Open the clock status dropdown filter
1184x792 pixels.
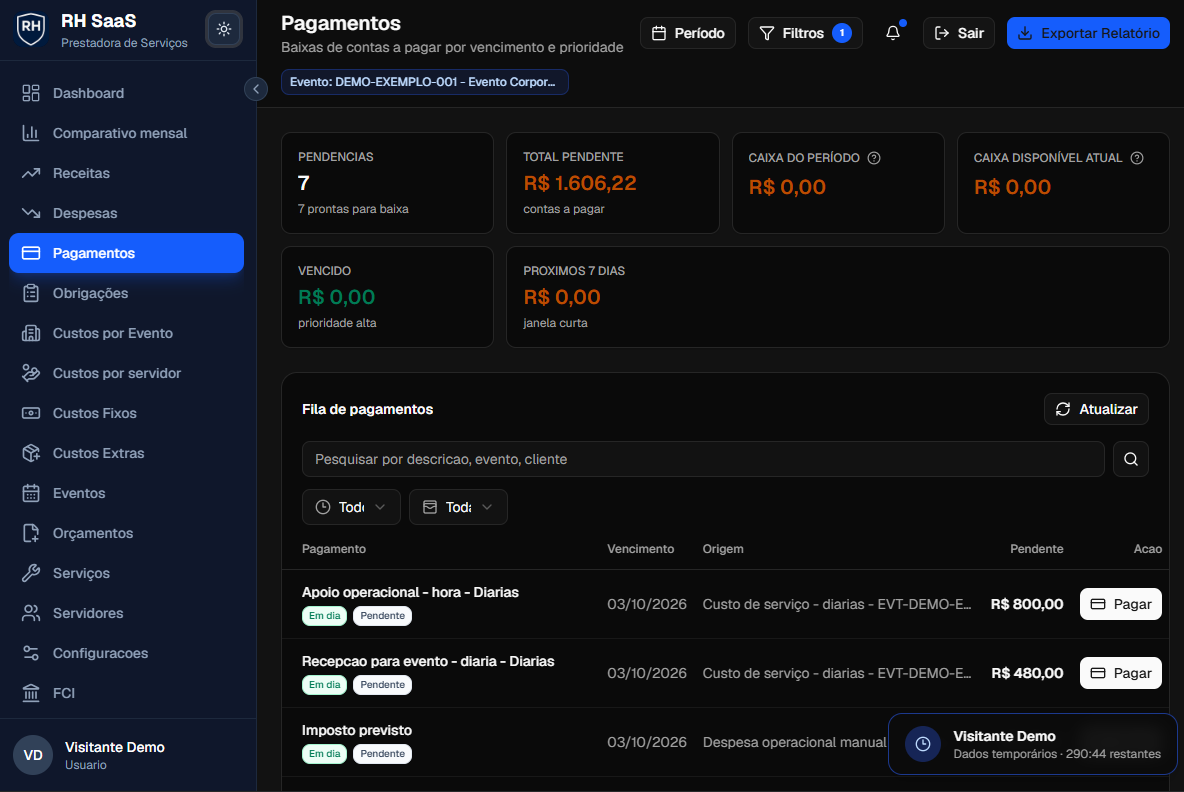point(351,507)
